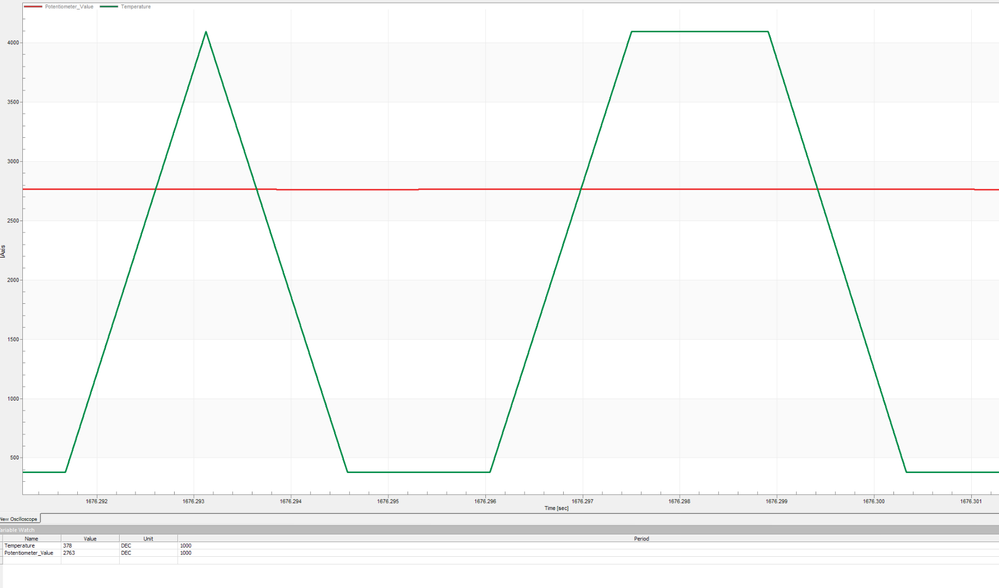Click the 1676.292 time axis tick label
The height and width of the screenshot is (588, 999).
point(97,501)
